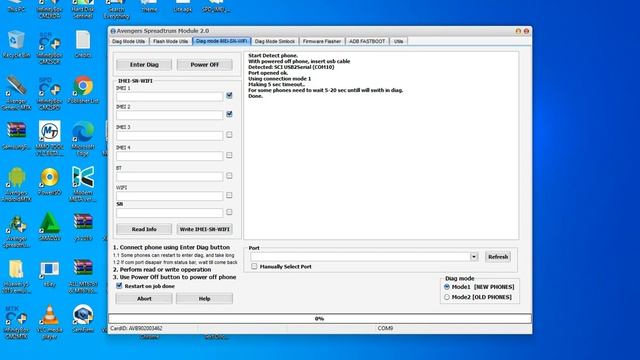Focus the IMEI 4 input field
The height and width of the screenshot is (360, 640).
pos(169,156)
